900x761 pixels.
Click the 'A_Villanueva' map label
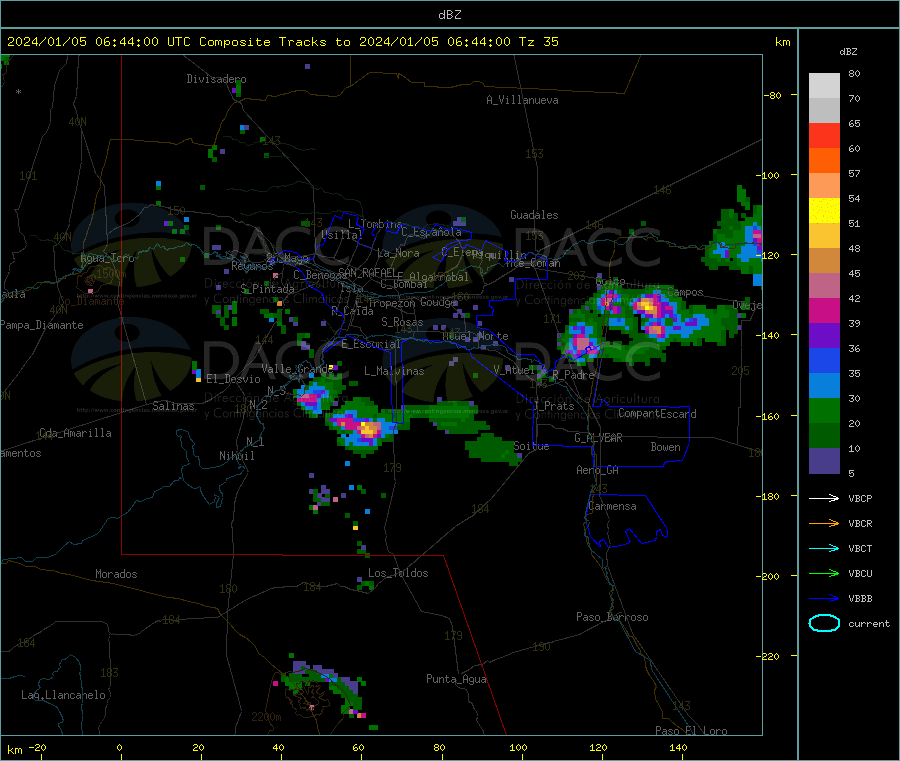(522, 100)
